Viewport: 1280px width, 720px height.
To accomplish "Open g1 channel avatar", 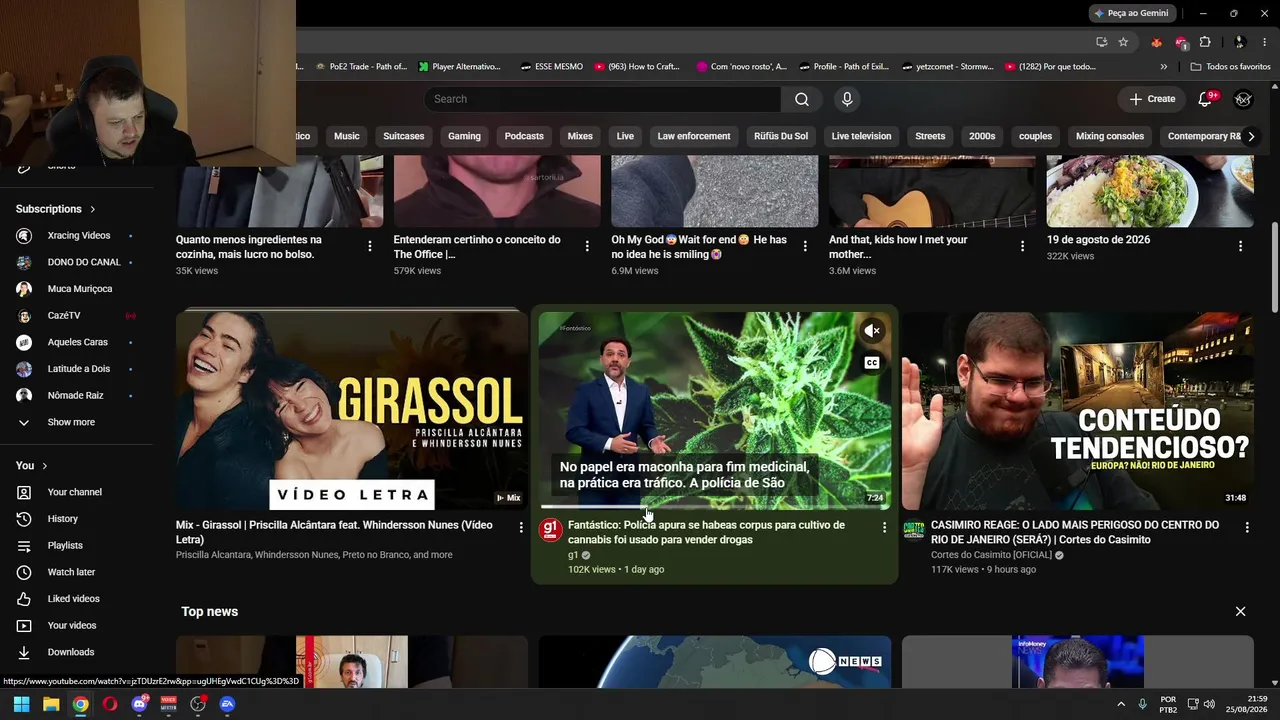I will coord(550,530).
